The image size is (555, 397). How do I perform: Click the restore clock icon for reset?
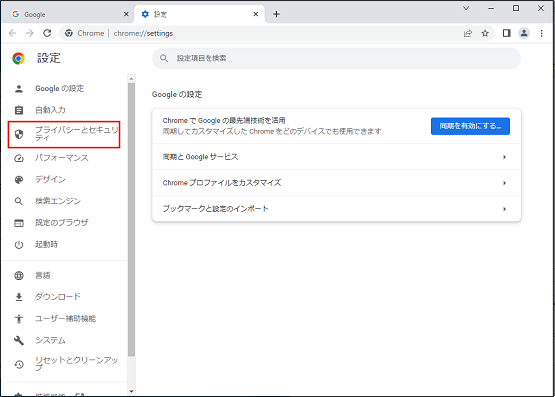[x=19, y=364]
